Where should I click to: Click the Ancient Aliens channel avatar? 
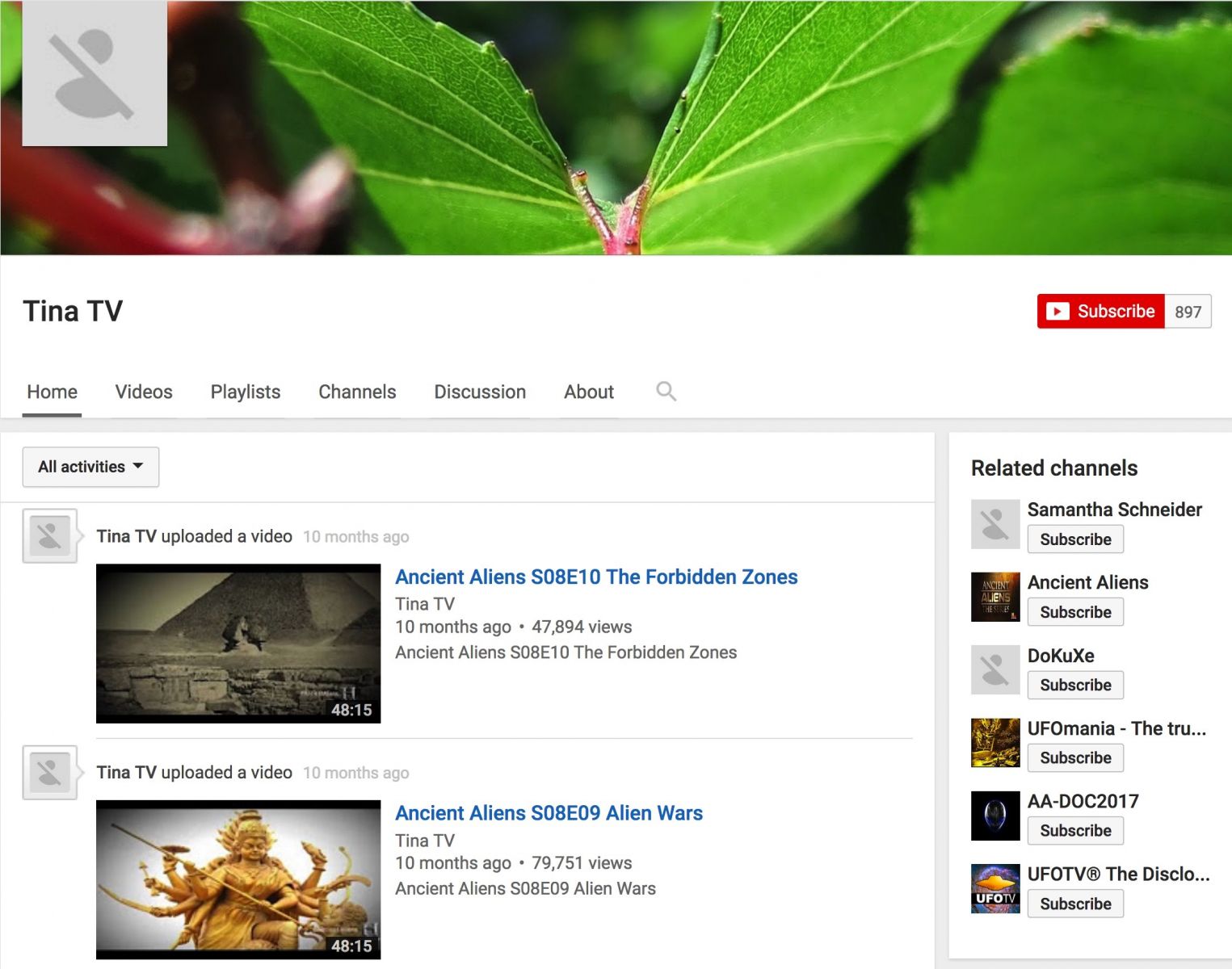click(995, 597)
